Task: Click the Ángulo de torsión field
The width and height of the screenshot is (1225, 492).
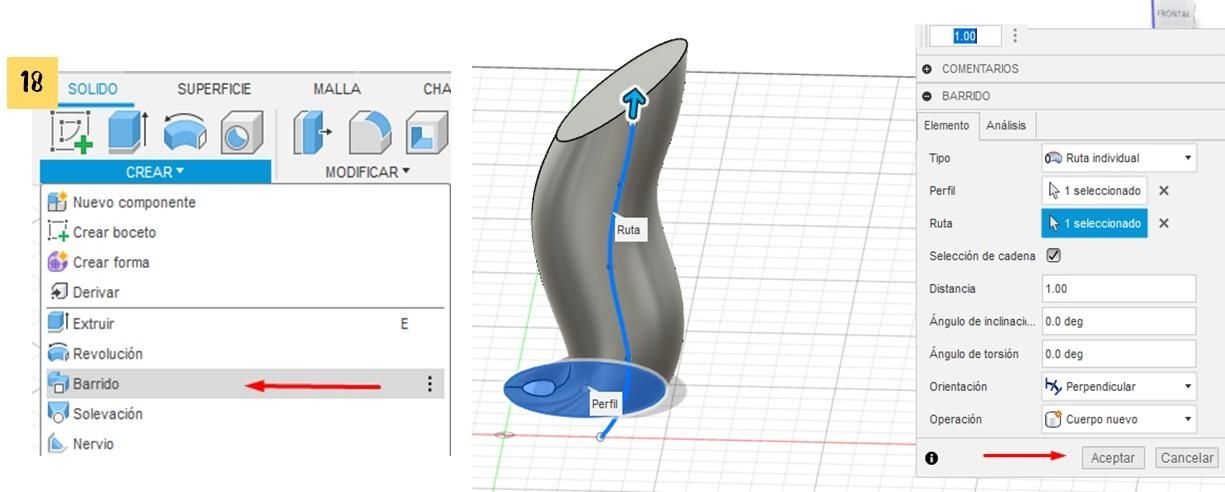Action: [x=1119, y=354]
